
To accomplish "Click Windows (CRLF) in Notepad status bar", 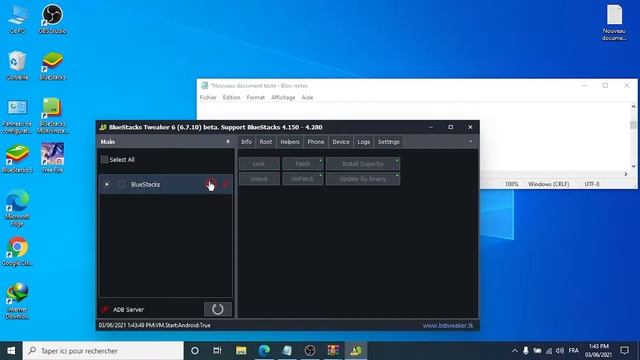I will [549, 184].
